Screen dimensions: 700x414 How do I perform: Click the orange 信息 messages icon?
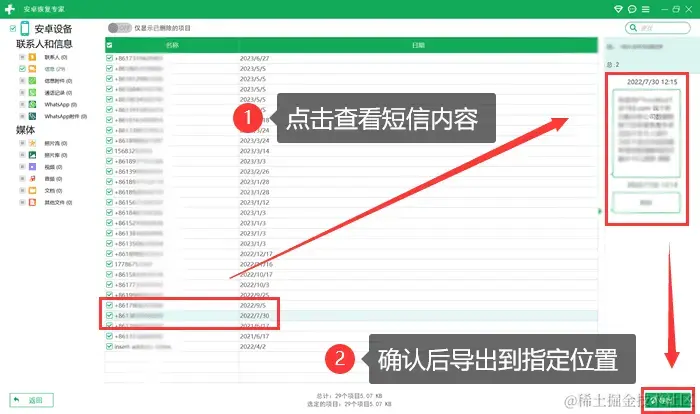[x=32, y=69]
